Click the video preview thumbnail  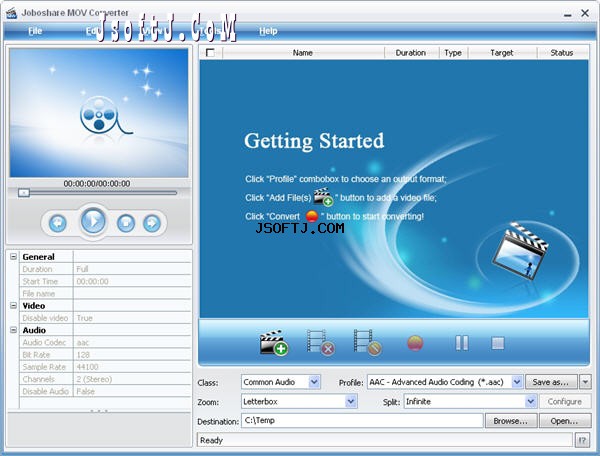coord(99,113)
